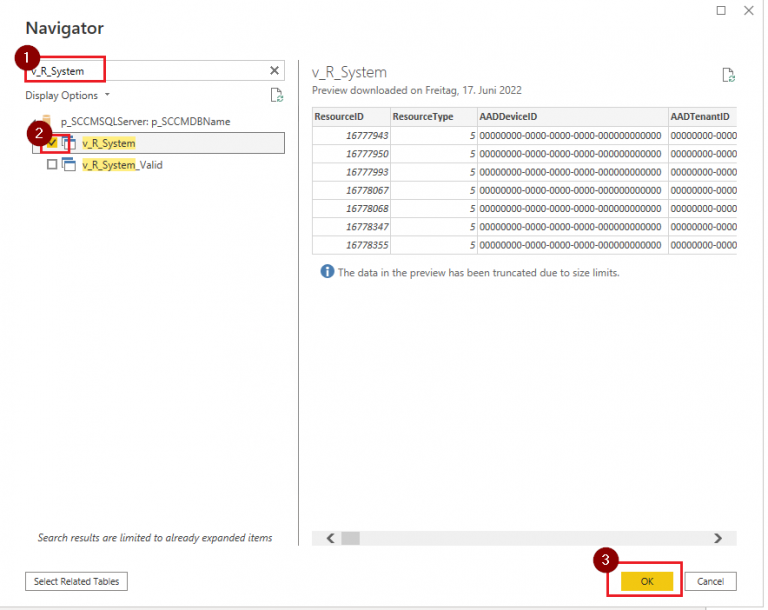Click the blue info icon for truncated preview
Screen dimensions: 768x610
tap(327, 271)
